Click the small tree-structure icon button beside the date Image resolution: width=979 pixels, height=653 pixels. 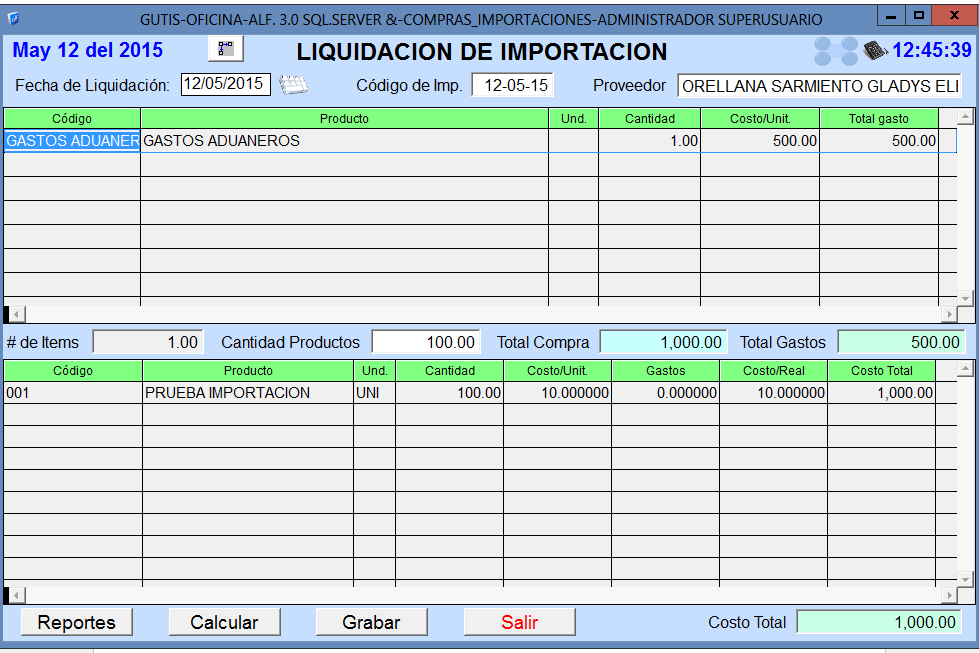(225, 49)
